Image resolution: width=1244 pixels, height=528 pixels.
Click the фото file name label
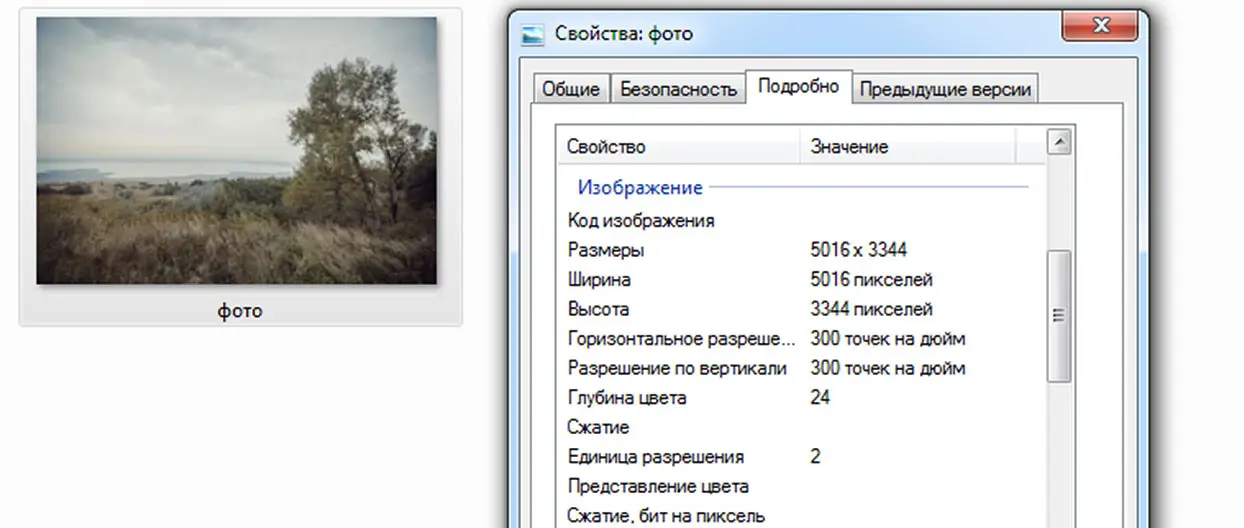(x=240, y=311)
